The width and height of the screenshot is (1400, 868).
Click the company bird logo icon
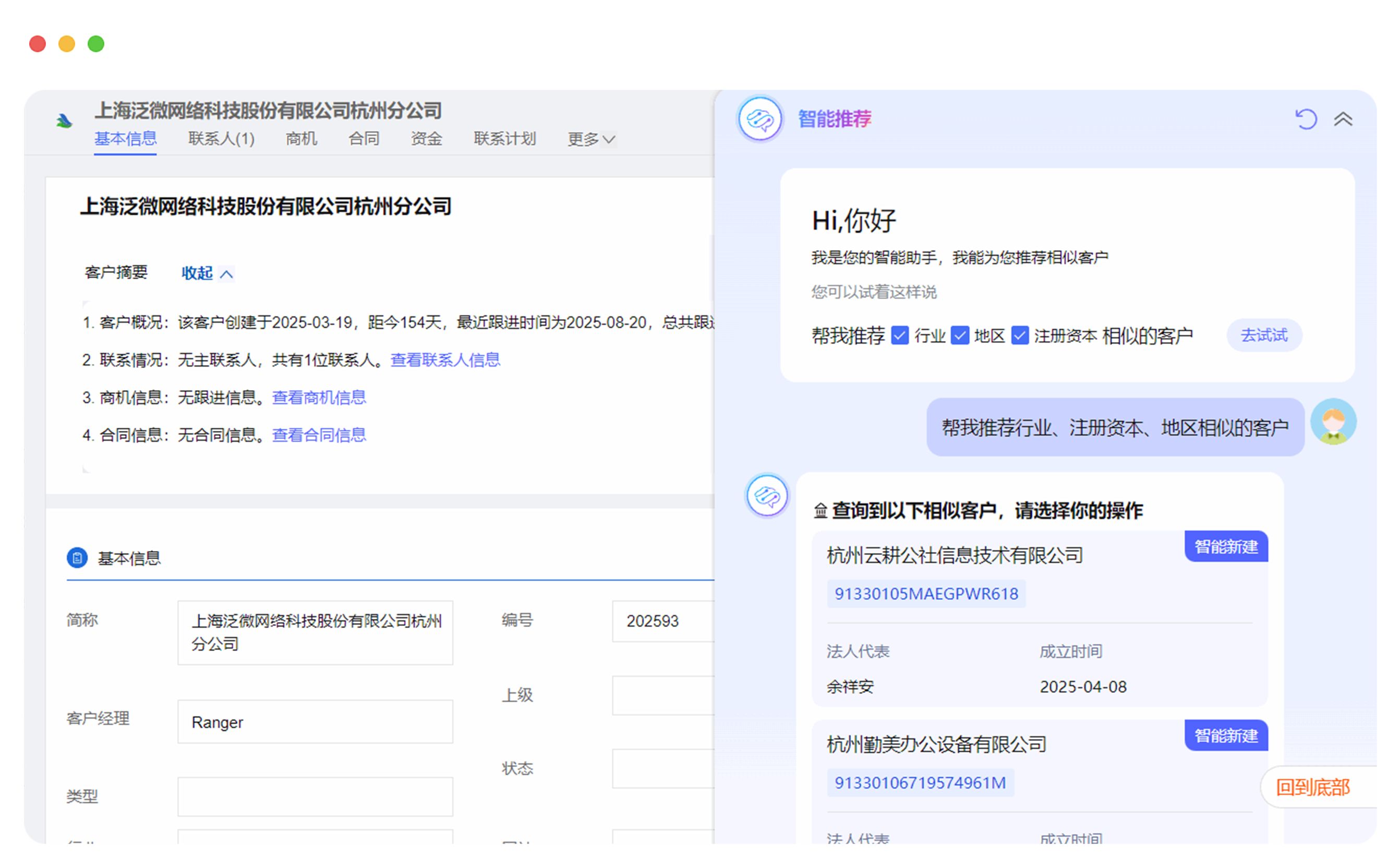point(64,120)
